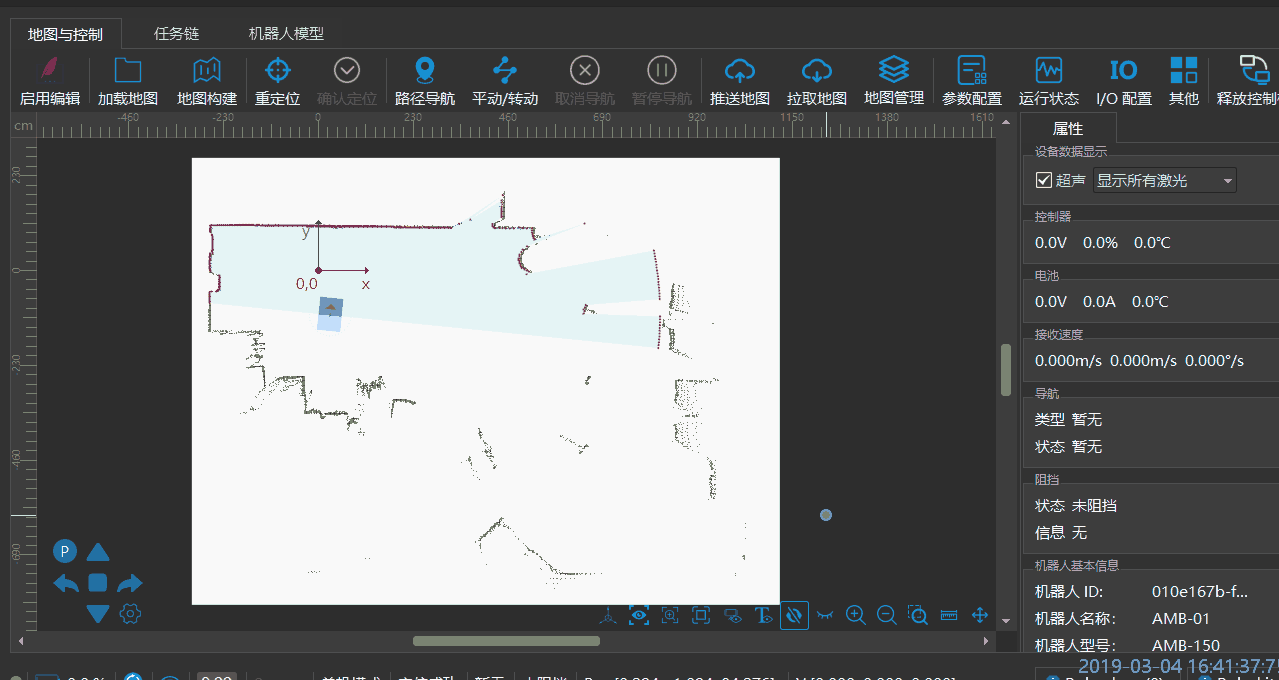Screen dimensions: 1279x680
Task: Open the I/O 配置 panel
Action: tap(1123, 71)
